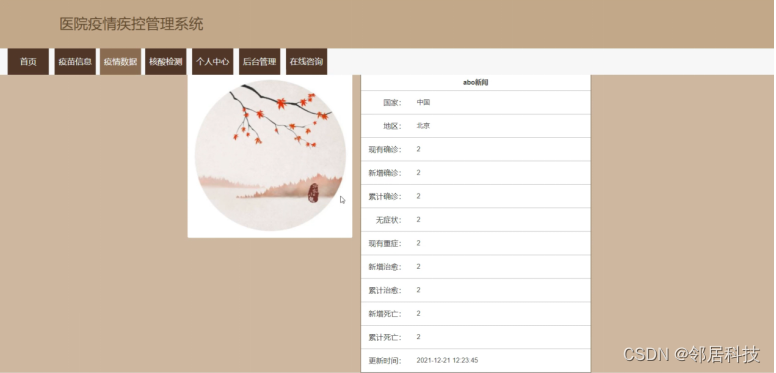
Task: Click the round maple branch painting image
Action: 270,155
